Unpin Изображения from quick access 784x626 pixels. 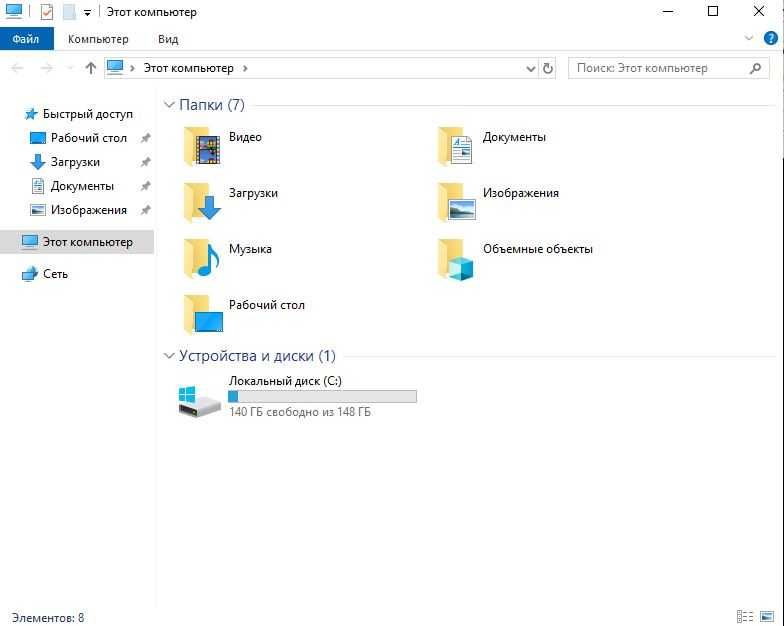pos(146,210)
